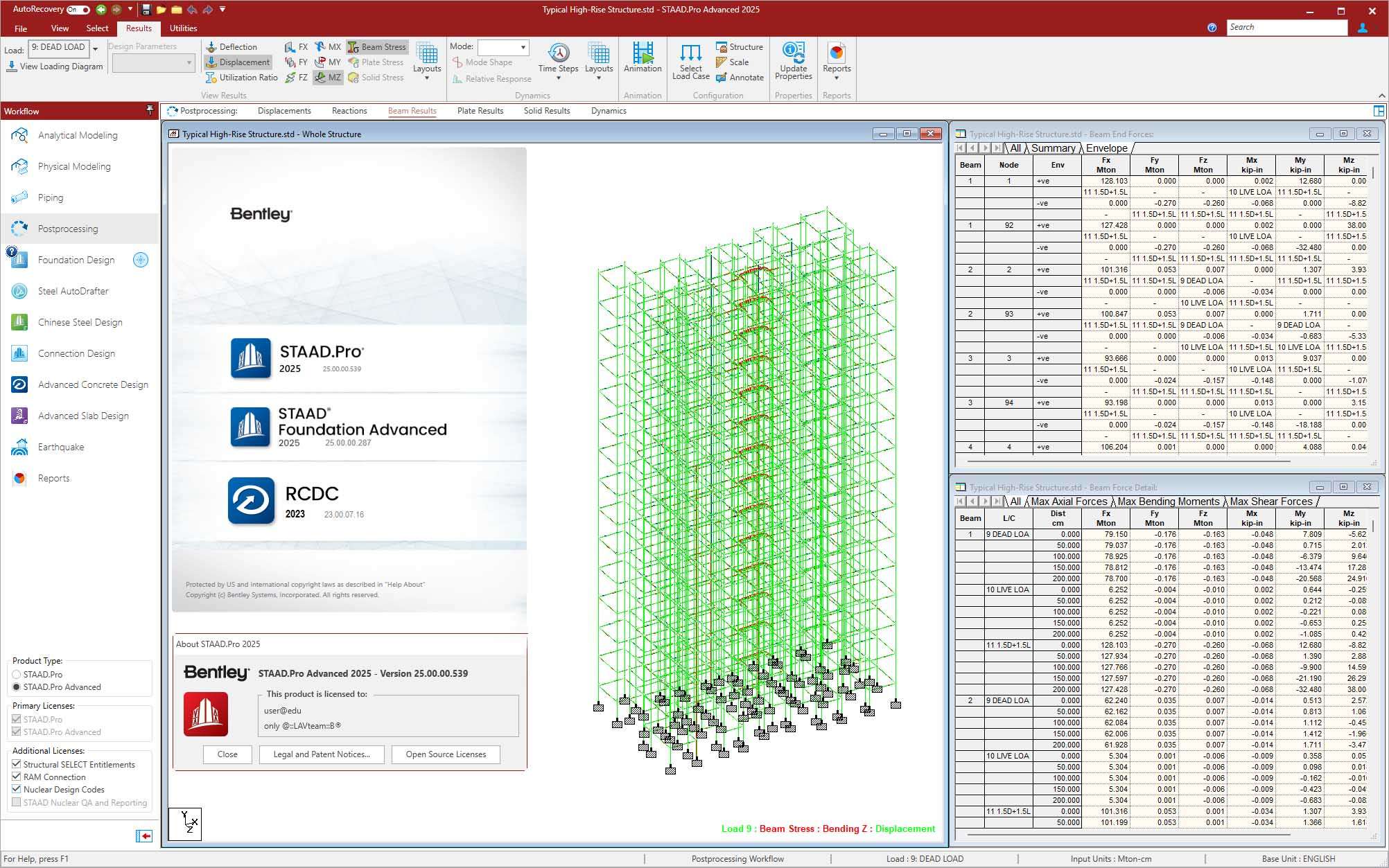This screenshot has width=1389, height=868.
Task: Open Foundation Design in the workflow panel
Action: 76,260
